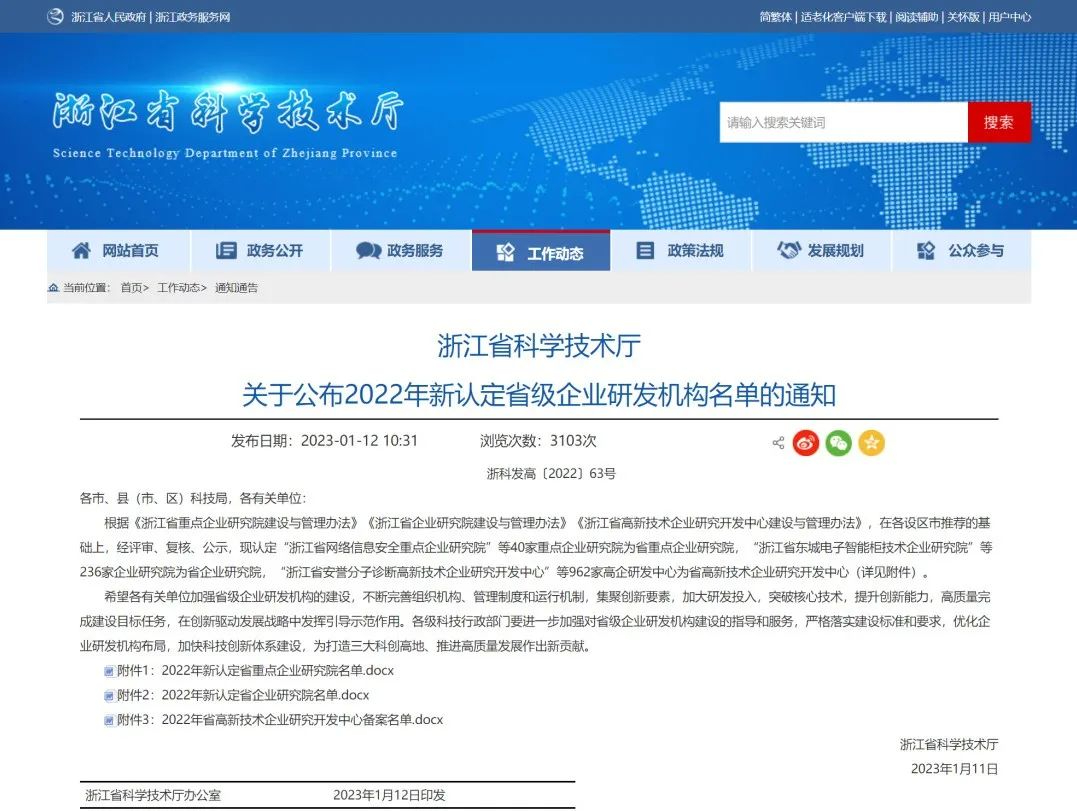The image size is (1077, 811).
Task: Click the yellow star Qzone share icon
Action: pos(871,443)
